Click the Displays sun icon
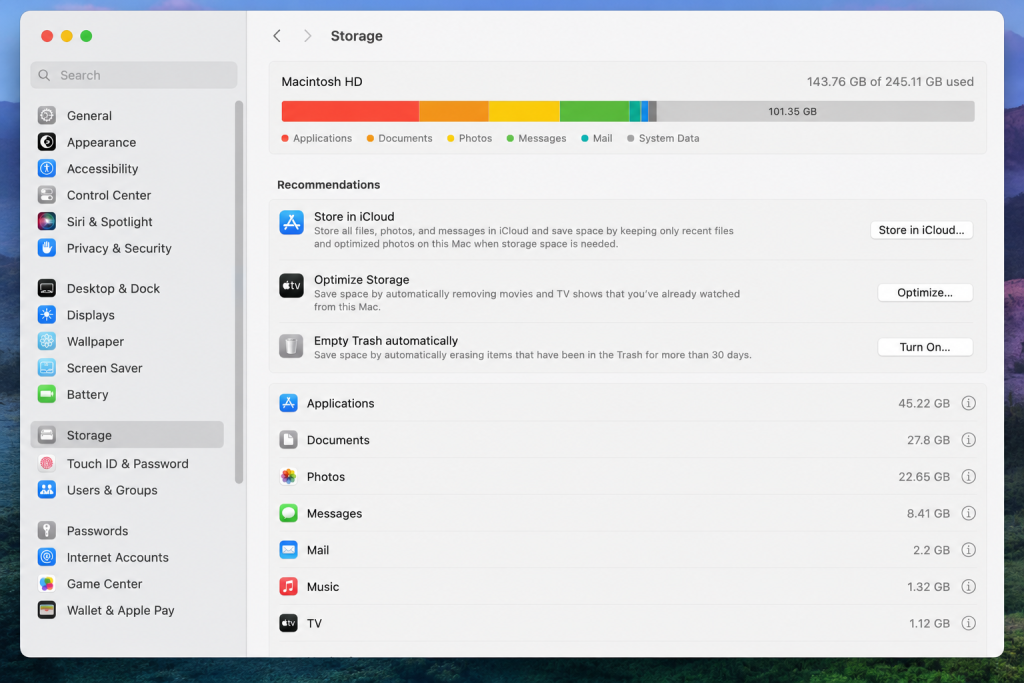Viewport: 1024px width, 683px height. [46, 315]
